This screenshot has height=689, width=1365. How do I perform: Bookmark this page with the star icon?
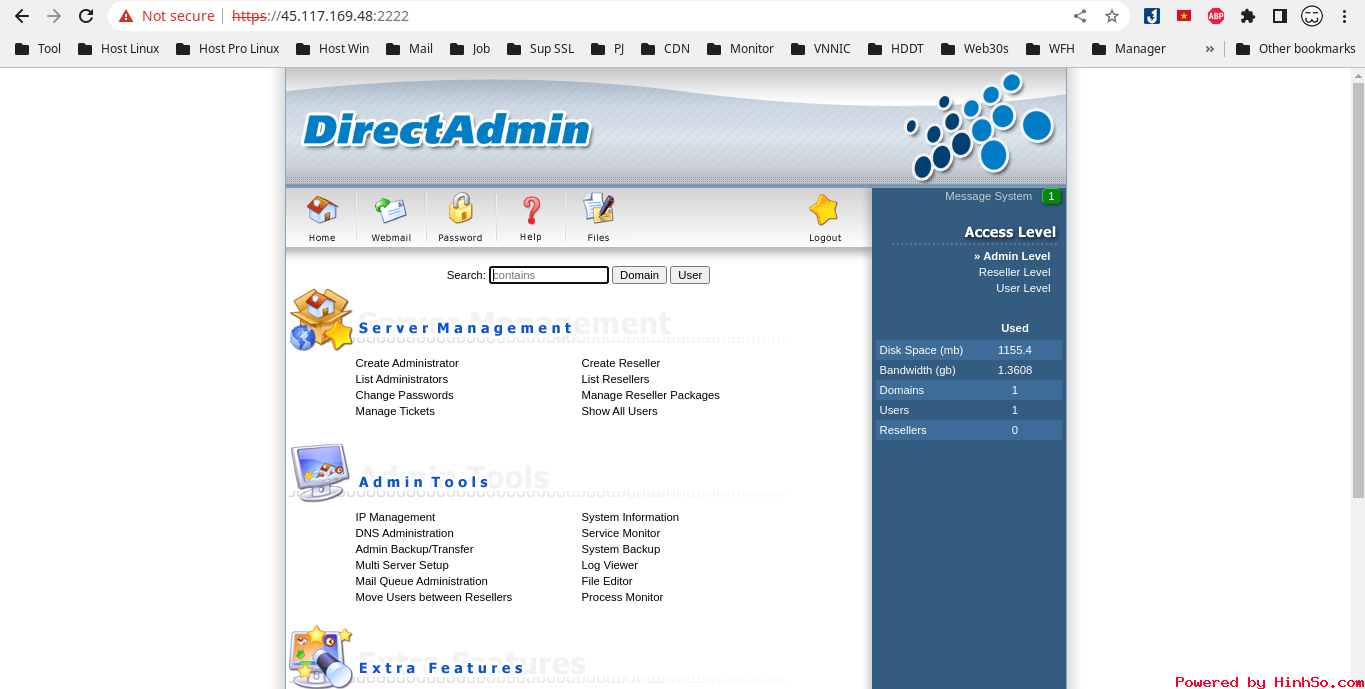tap(1112, 16)
